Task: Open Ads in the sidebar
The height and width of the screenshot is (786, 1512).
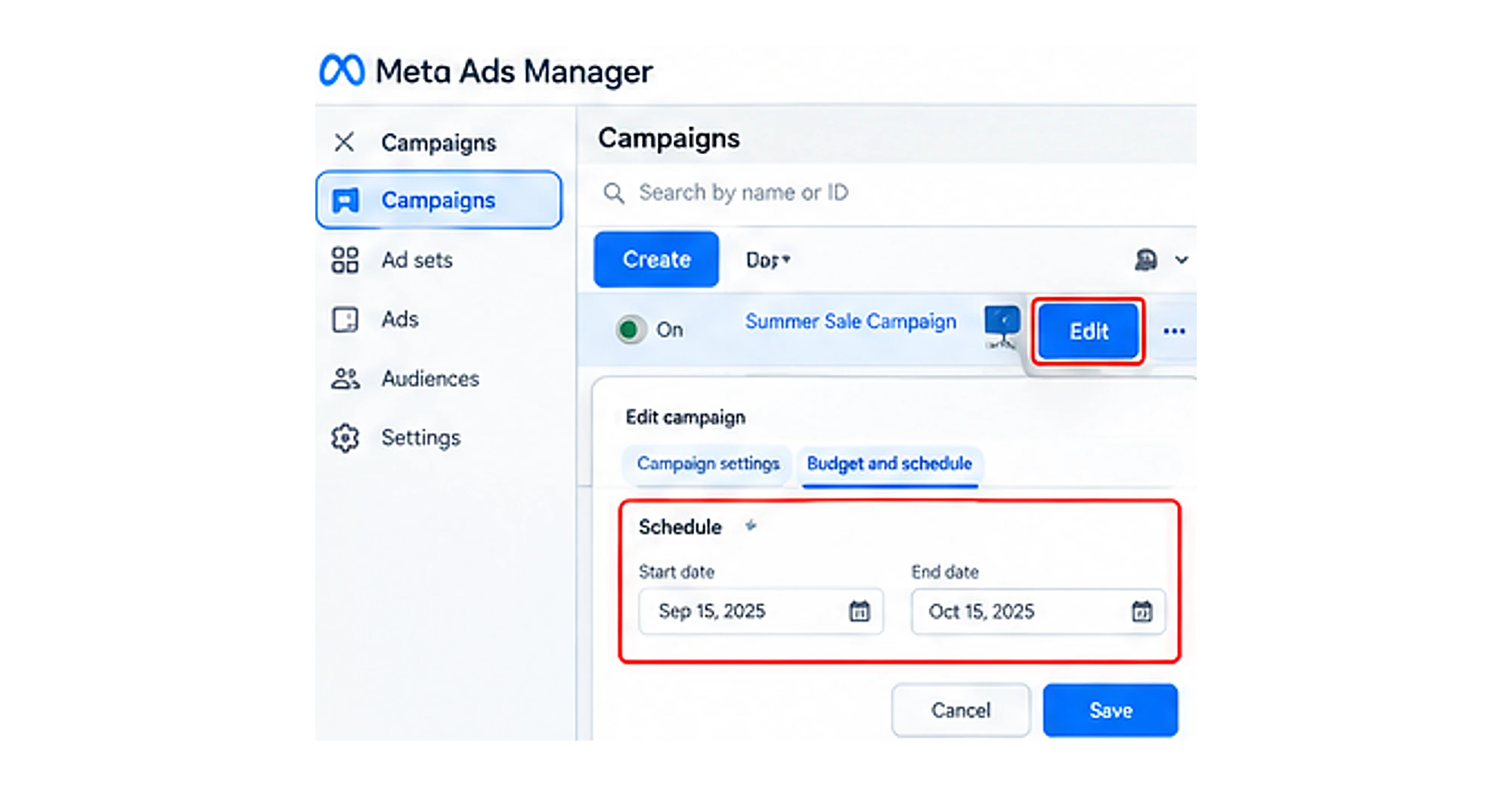Action: click(399, 319)
